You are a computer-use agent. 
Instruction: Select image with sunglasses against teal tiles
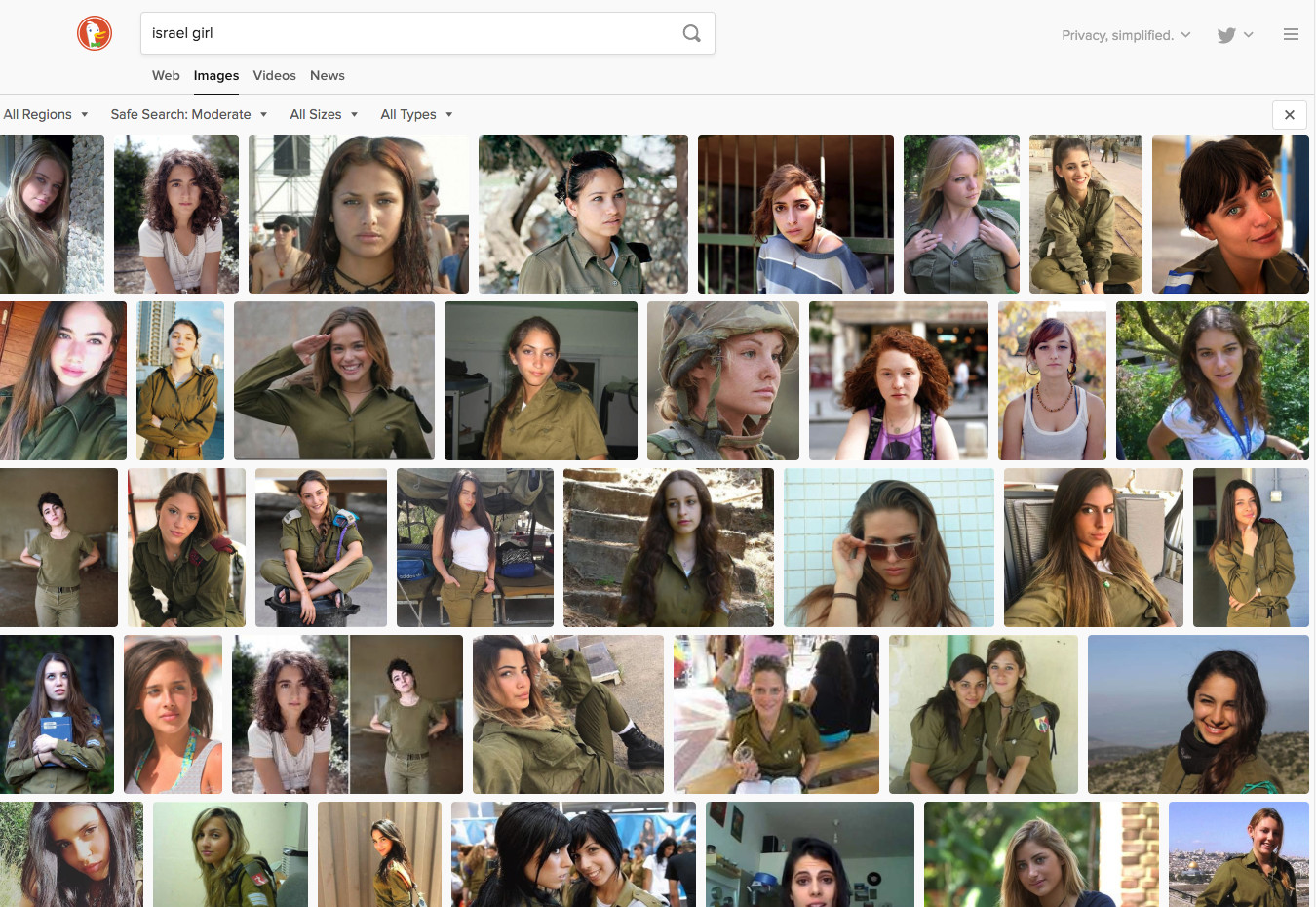point(888,547)
